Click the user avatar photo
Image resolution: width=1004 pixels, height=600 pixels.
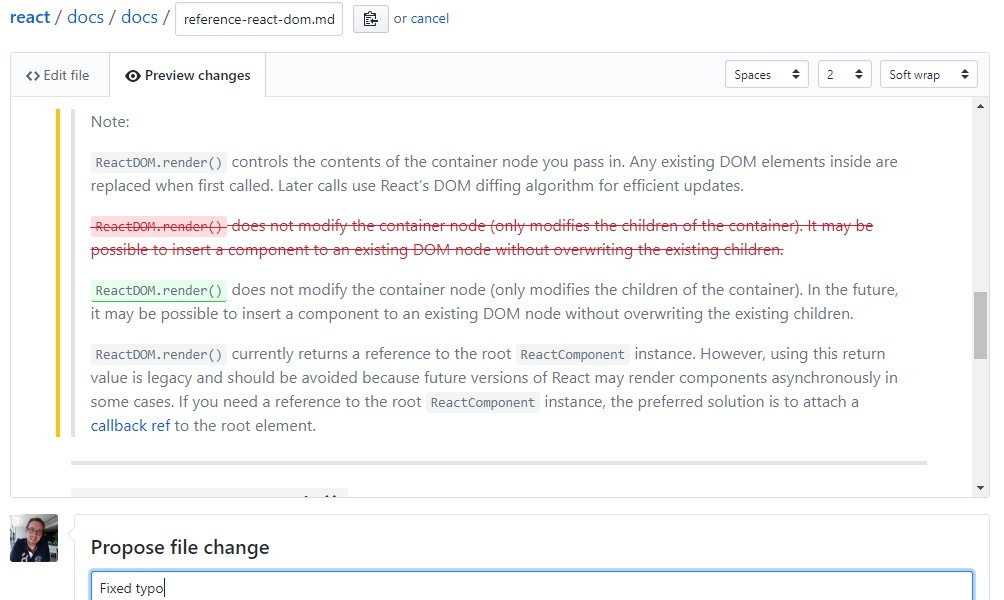(34, 538)
